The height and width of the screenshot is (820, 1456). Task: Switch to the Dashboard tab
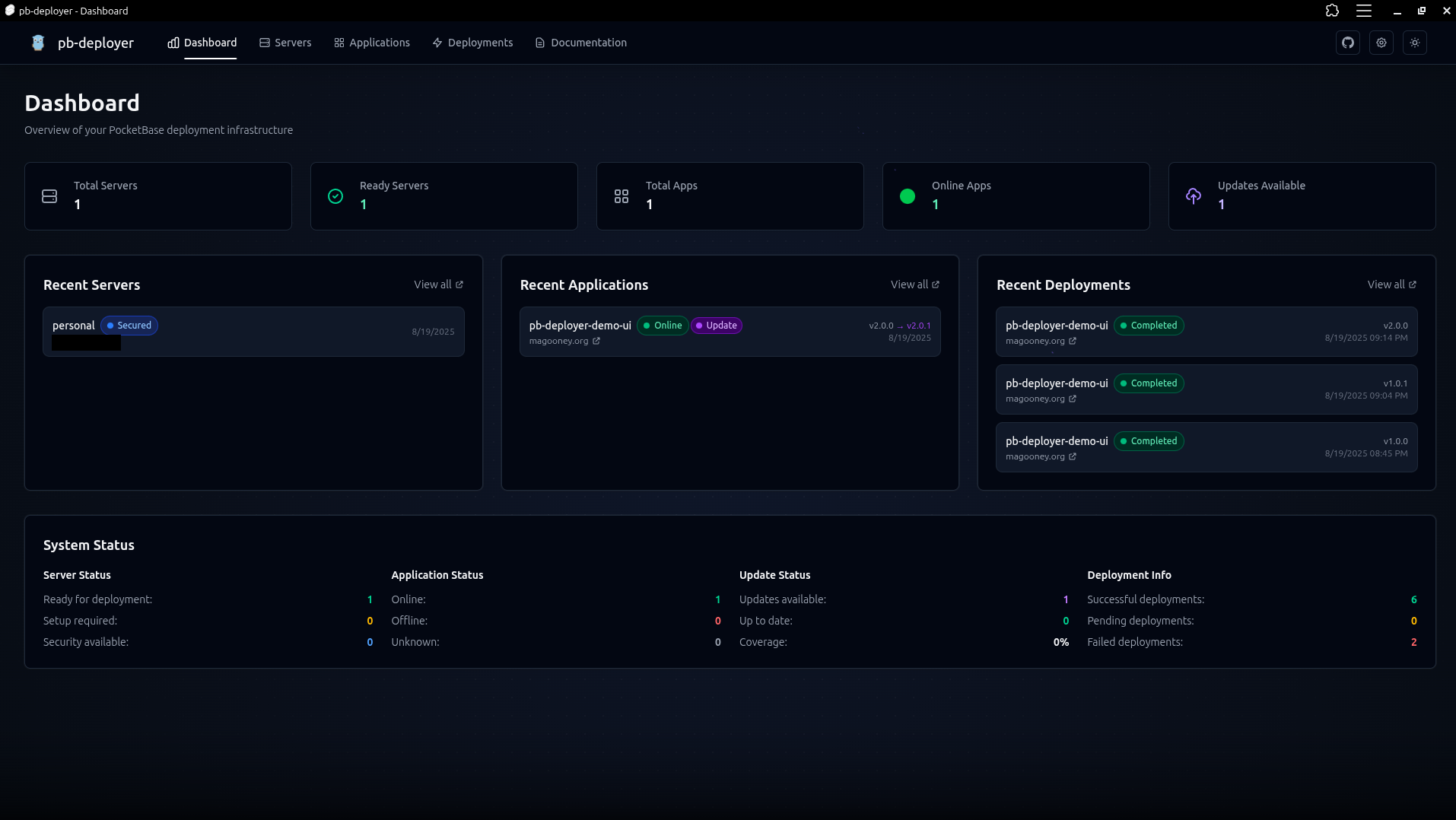202,43
